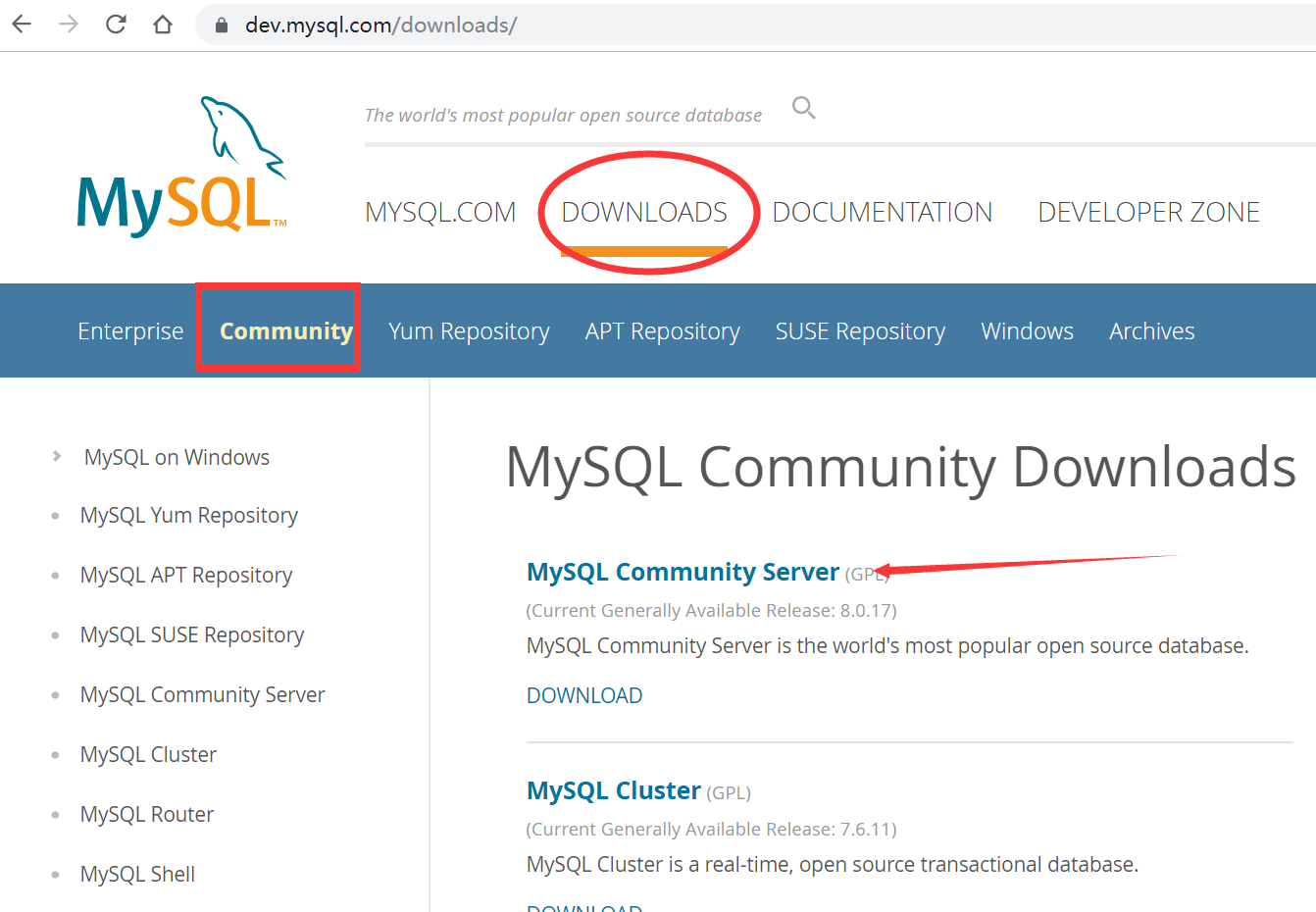Open the Yum Repository page
The width and height of the screenshot is (1316, 912).
pyautogui.click(x=469, y=330)
